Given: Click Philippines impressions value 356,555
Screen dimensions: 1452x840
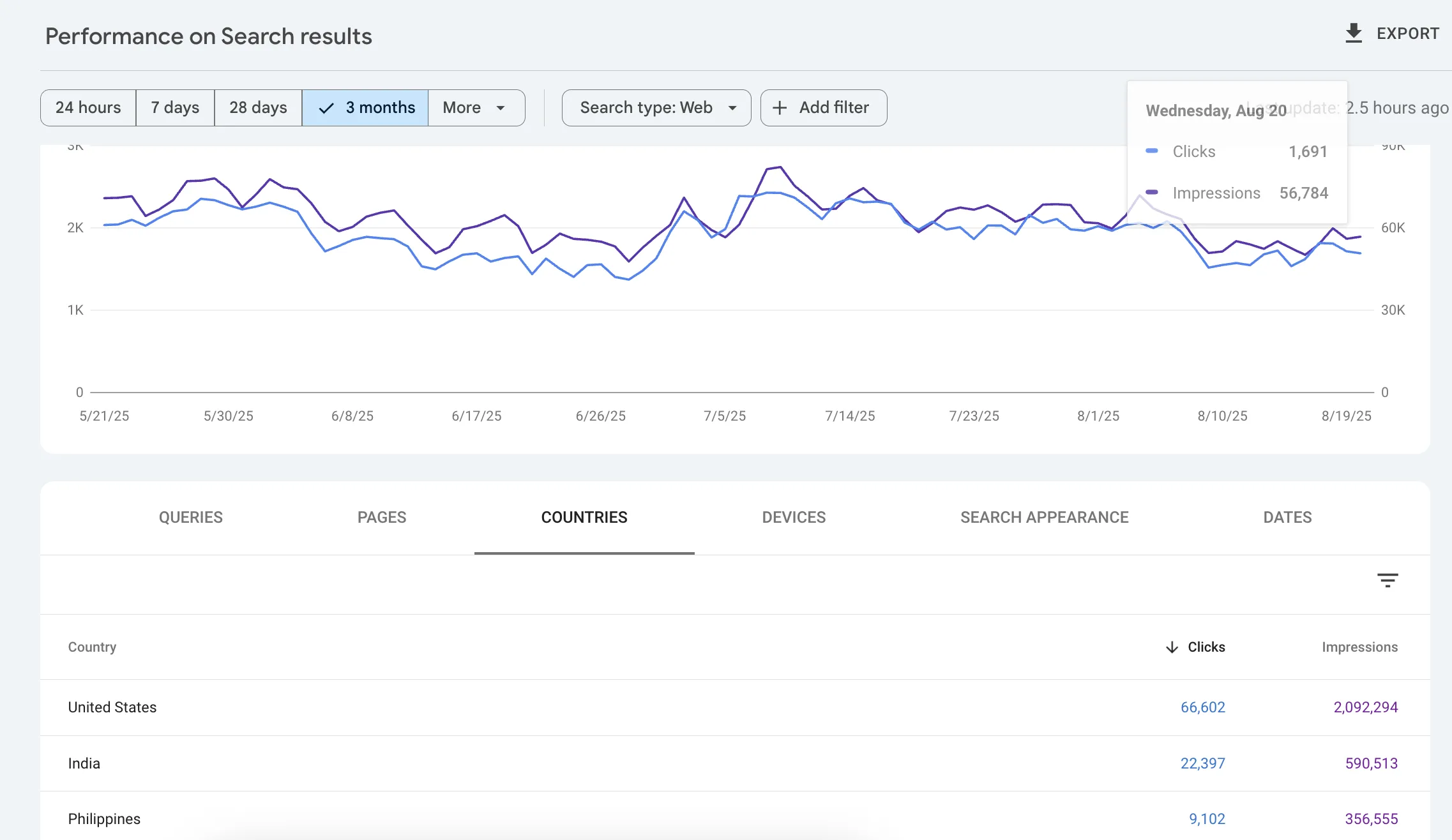Looking at the screenshot, I should click(x=1371, y=819).
